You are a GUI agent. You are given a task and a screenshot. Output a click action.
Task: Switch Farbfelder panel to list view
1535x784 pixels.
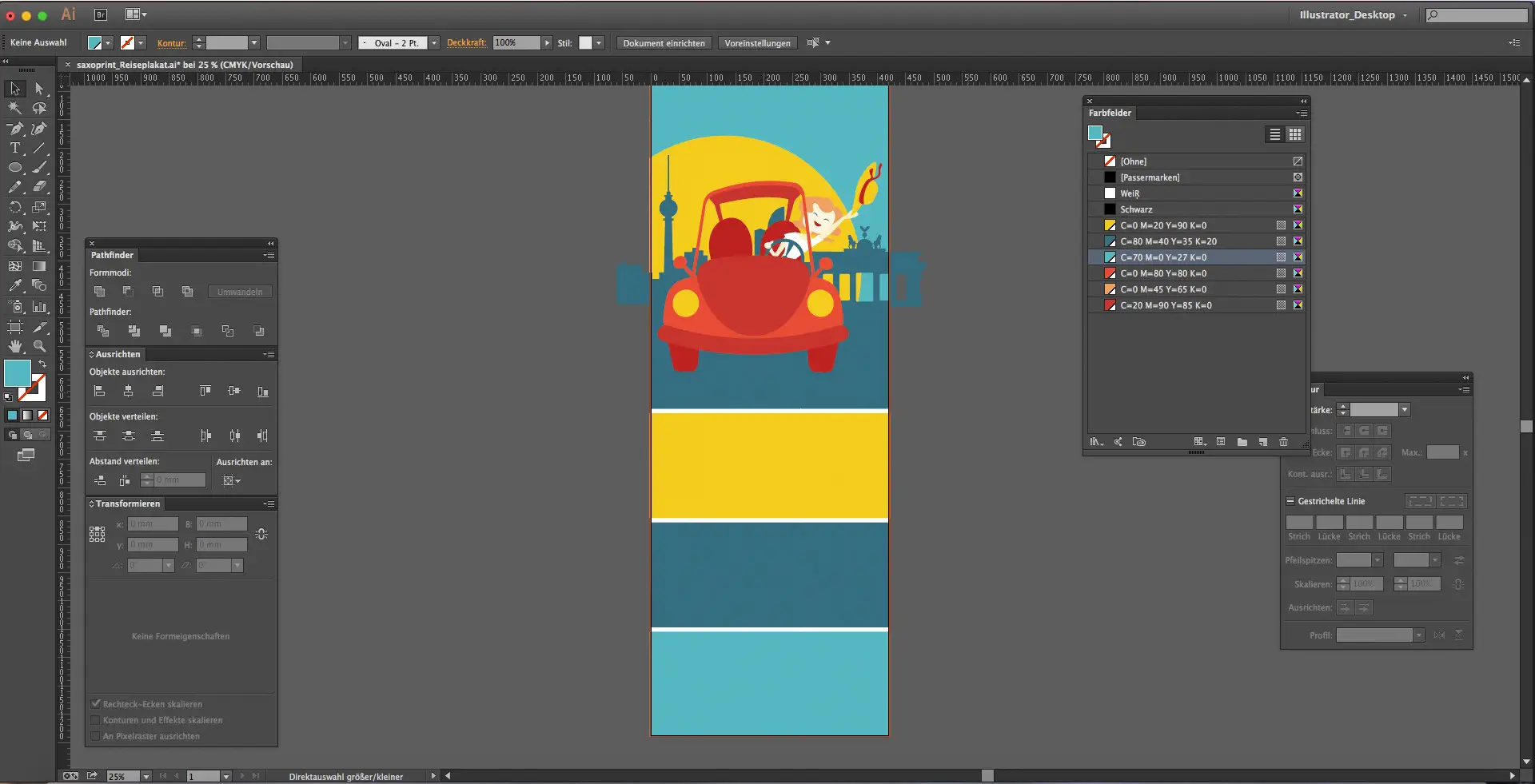click(x=1274, y=134)
